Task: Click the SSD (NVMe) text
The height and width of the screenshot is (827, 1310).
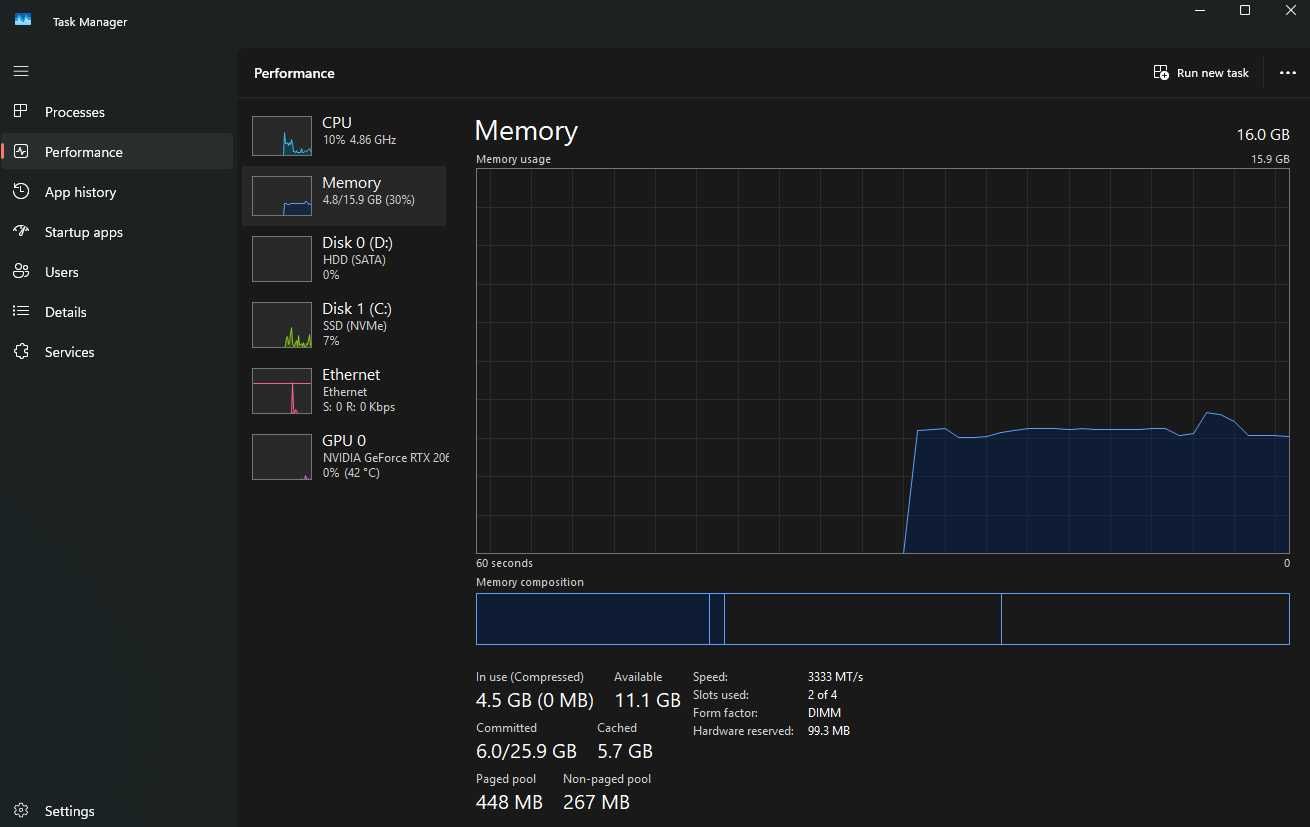Action: tap(355, 326)
